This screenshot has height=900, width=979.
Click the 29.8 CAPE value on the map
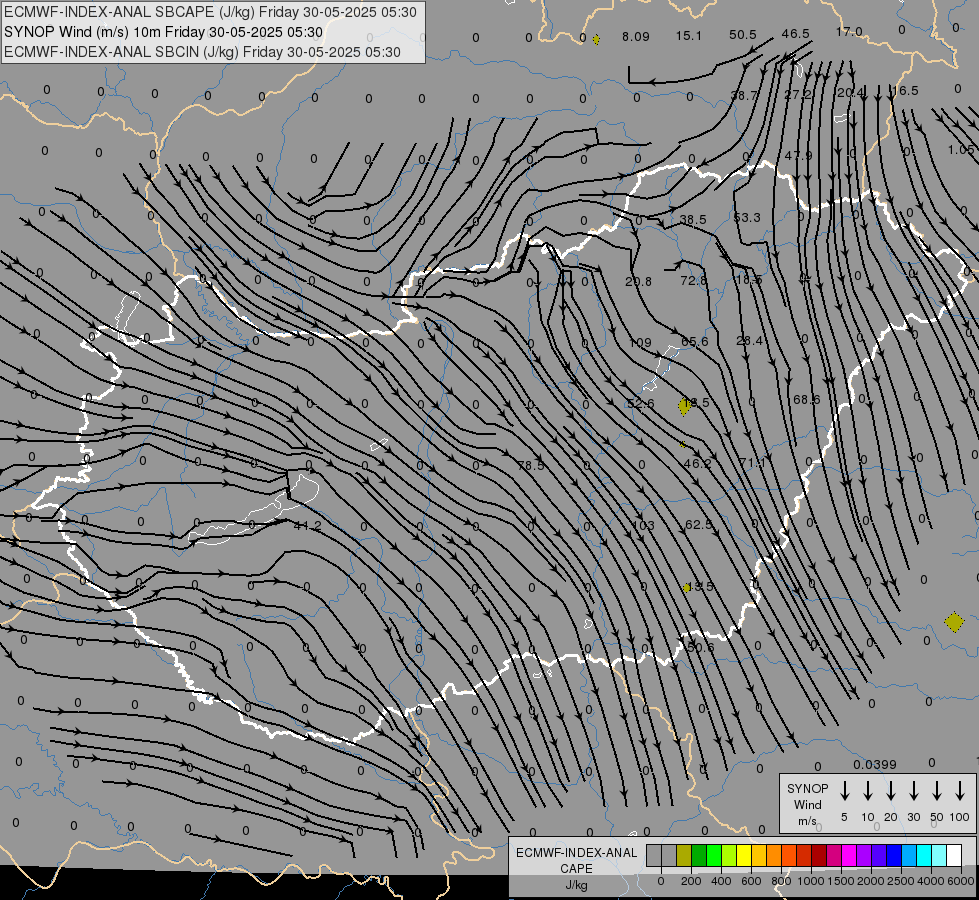[638, 282]
